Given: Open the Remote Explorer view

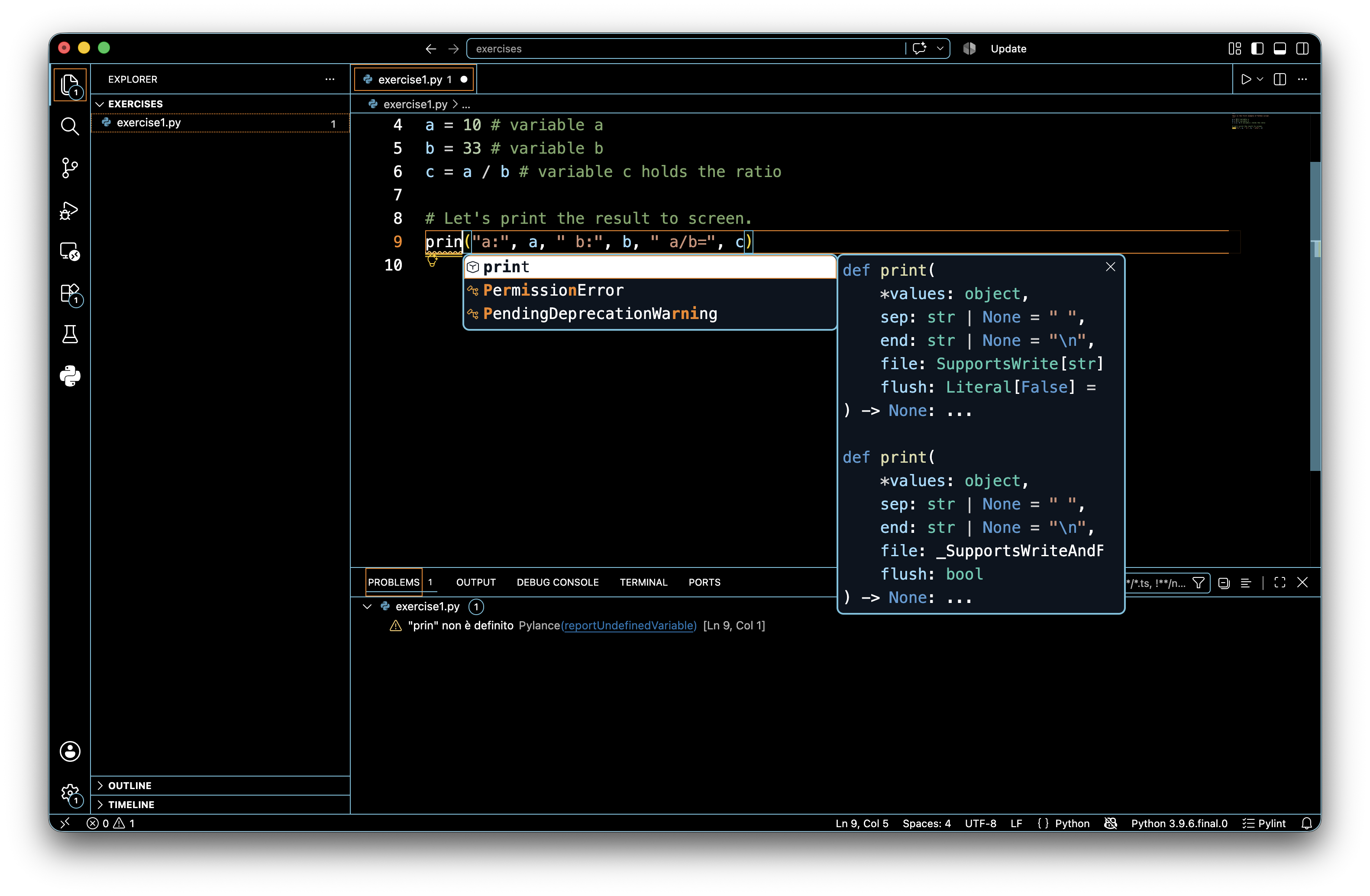Looking at the screenshot, I should tap(70, 251).
